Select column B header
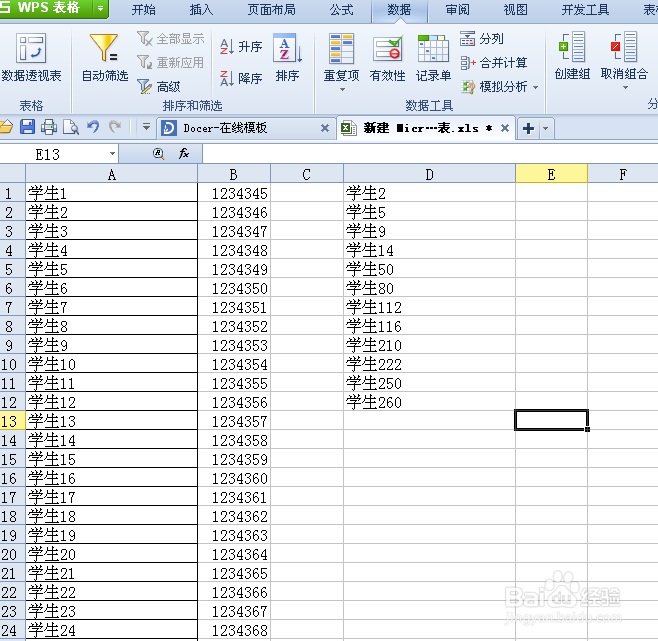The width and height of the screenshot is (658, 641). click(x=234, y=174)
